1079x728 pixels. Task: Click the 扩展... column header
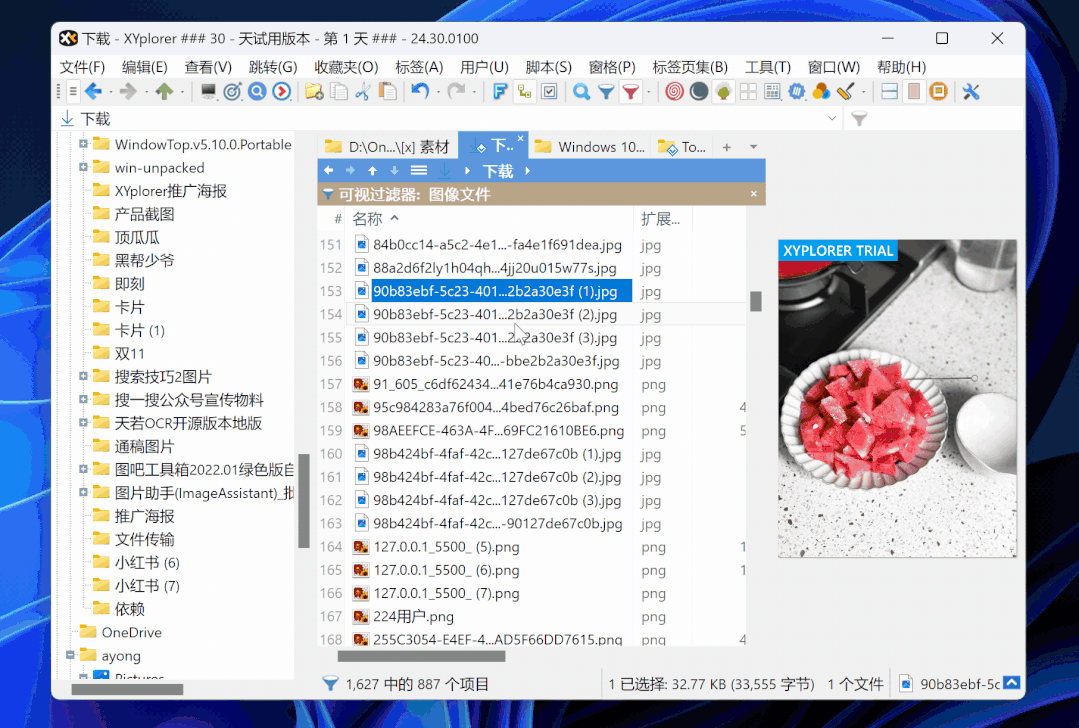[x=661, y=219]
